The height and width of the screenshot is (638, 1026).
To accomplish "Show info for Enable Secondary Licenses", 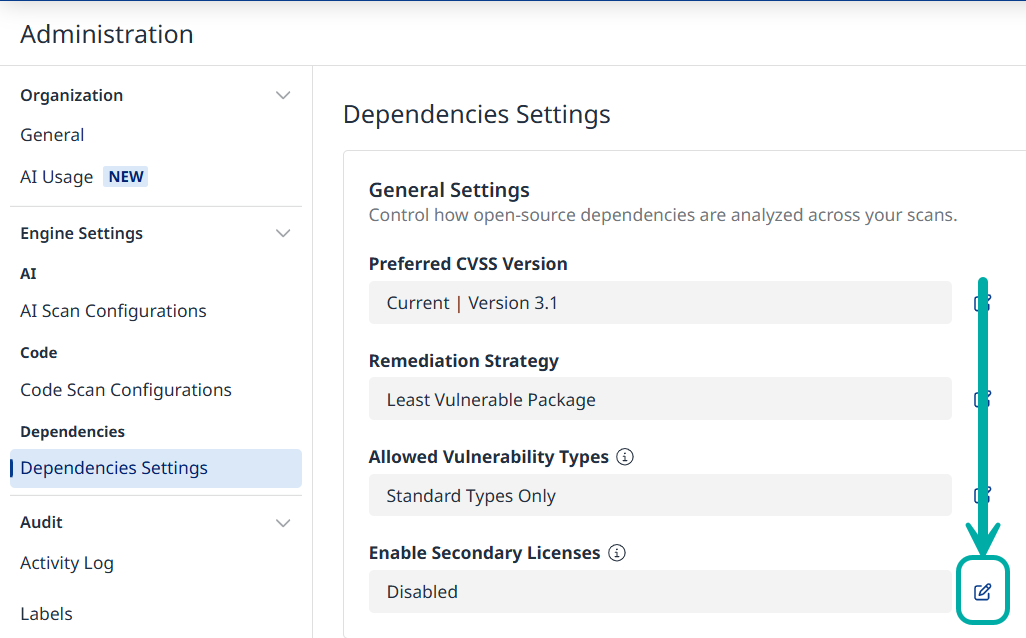I will [x=616, y=553].
